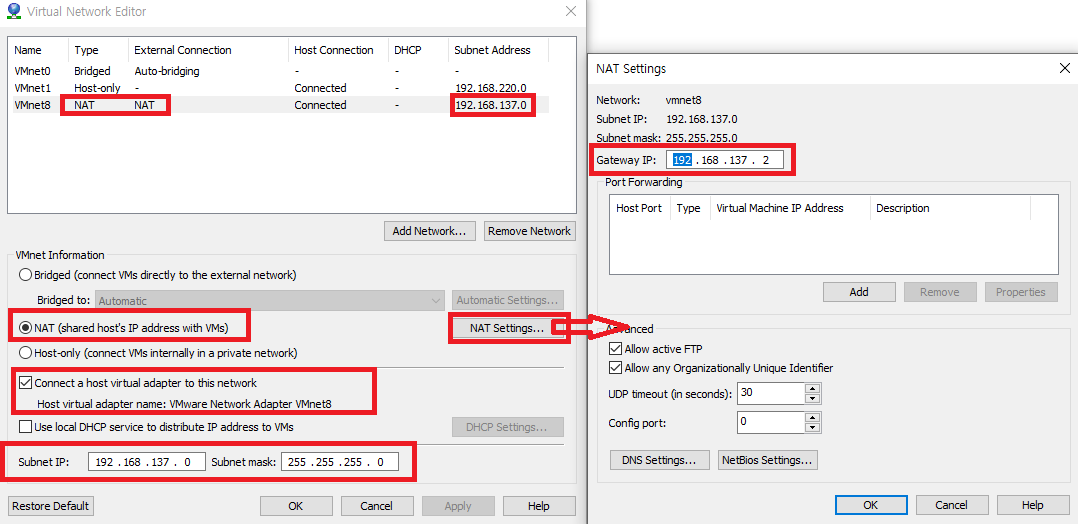Click the External Connection column header

[x=208, y=50]
